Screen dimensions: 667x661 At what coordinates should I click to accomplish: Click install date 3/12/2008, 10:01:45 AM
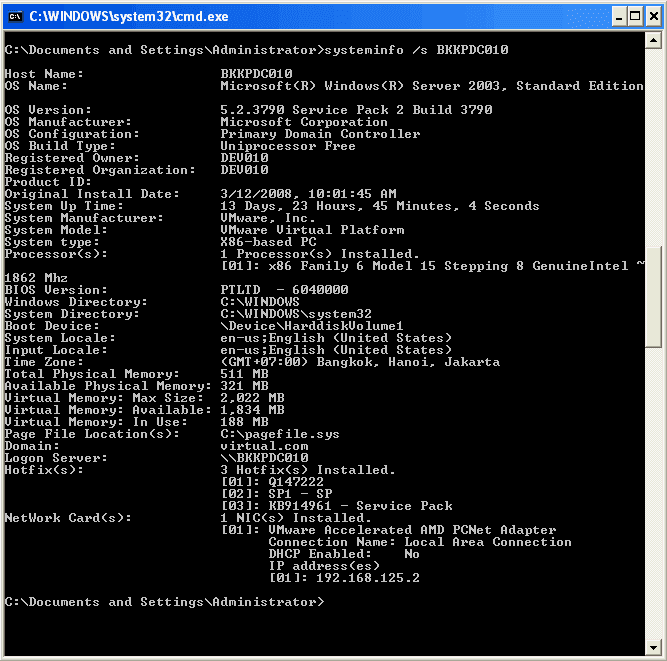tap(308, 194)
